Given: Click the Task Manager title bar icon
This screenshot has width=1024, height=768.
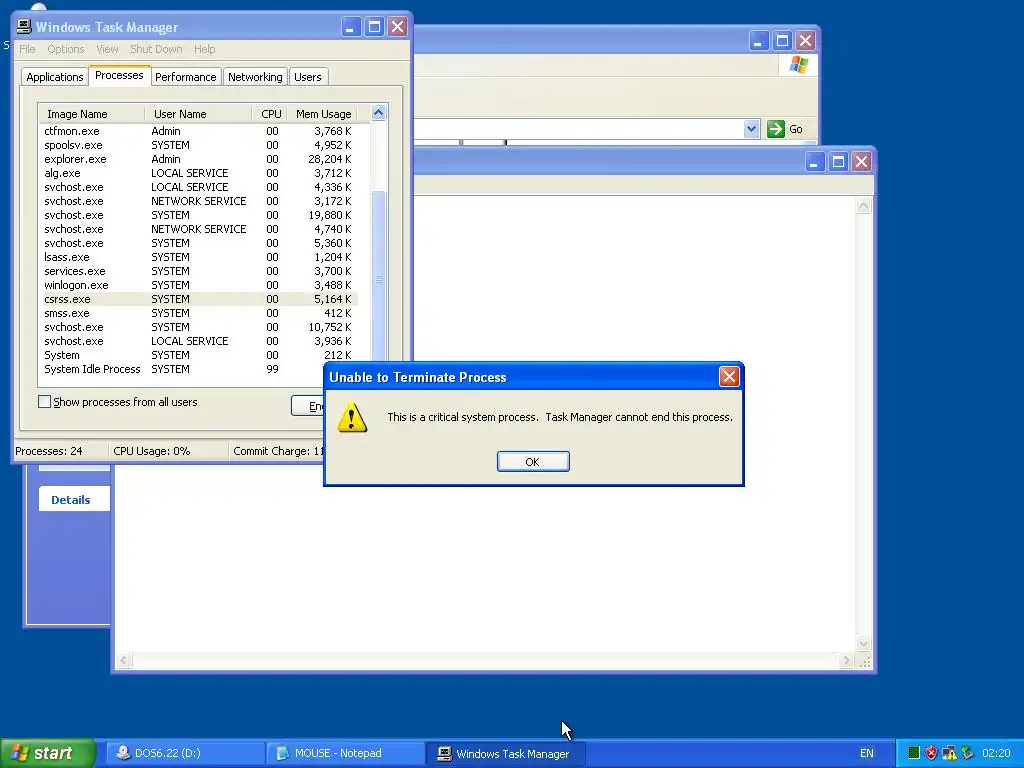Looking at the screenshot, I should coord(24,26).
